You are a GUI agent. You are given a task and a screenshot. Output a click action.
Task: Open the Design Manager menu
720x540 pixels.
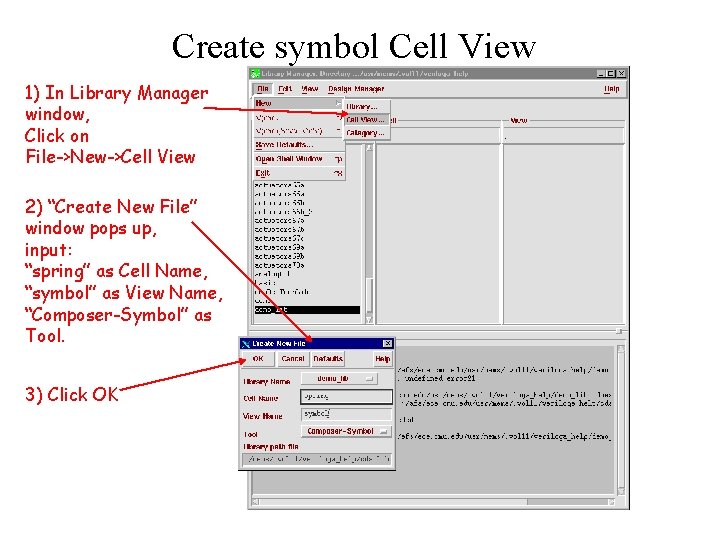[356, 89]
